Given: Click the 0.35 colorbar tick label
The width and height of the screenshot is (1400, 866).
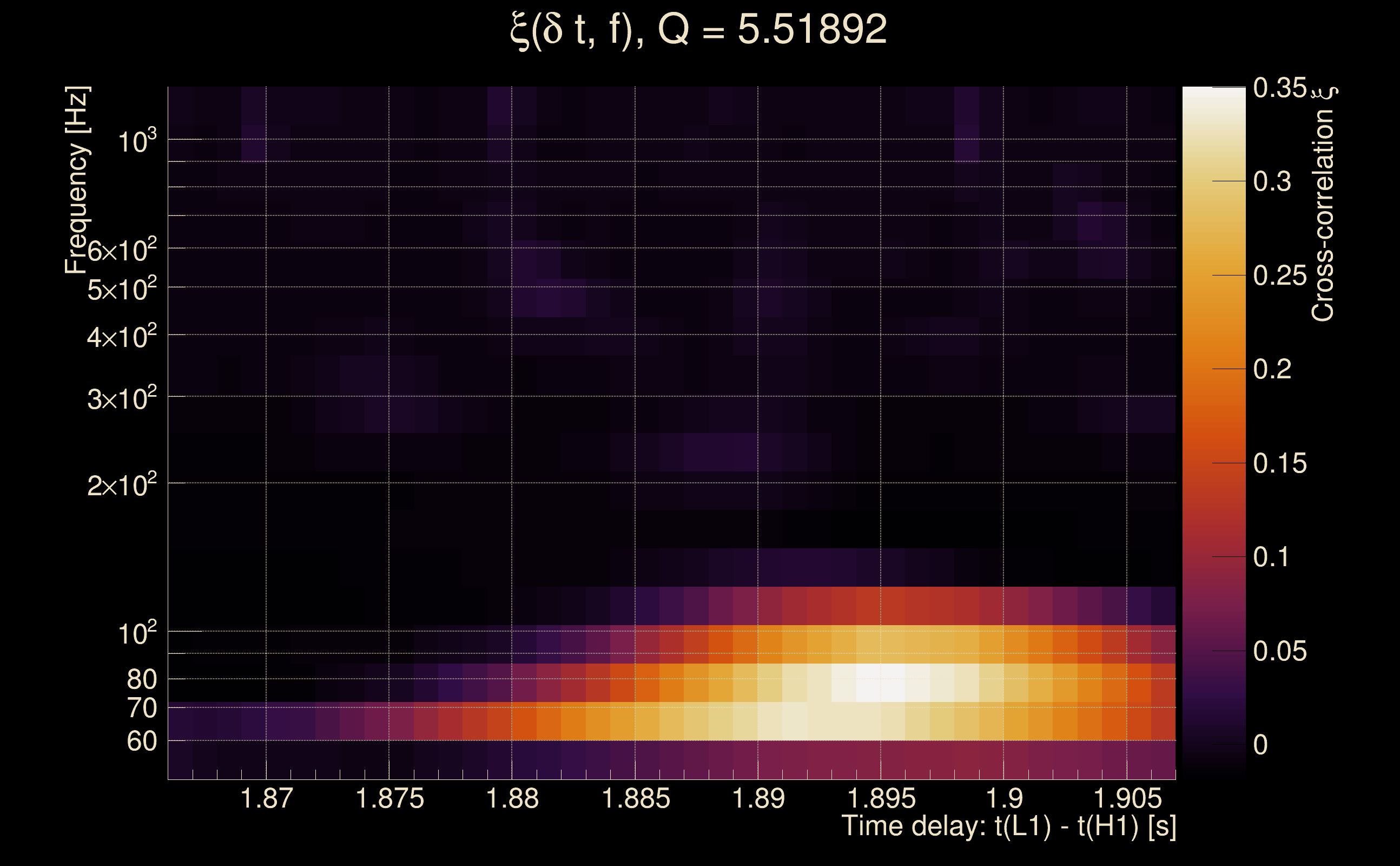Looking at the screenshot, I should click(x=1280, y=88).
